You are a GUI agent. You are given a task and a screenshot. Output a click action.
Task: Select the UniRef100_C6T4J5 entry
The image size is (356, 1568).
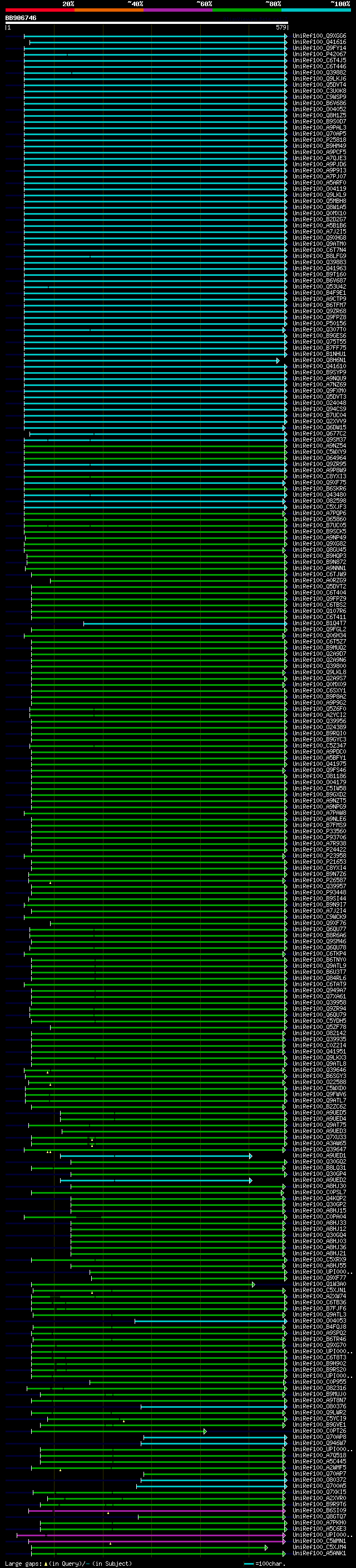pyautogui.click(x=319, y=60)
